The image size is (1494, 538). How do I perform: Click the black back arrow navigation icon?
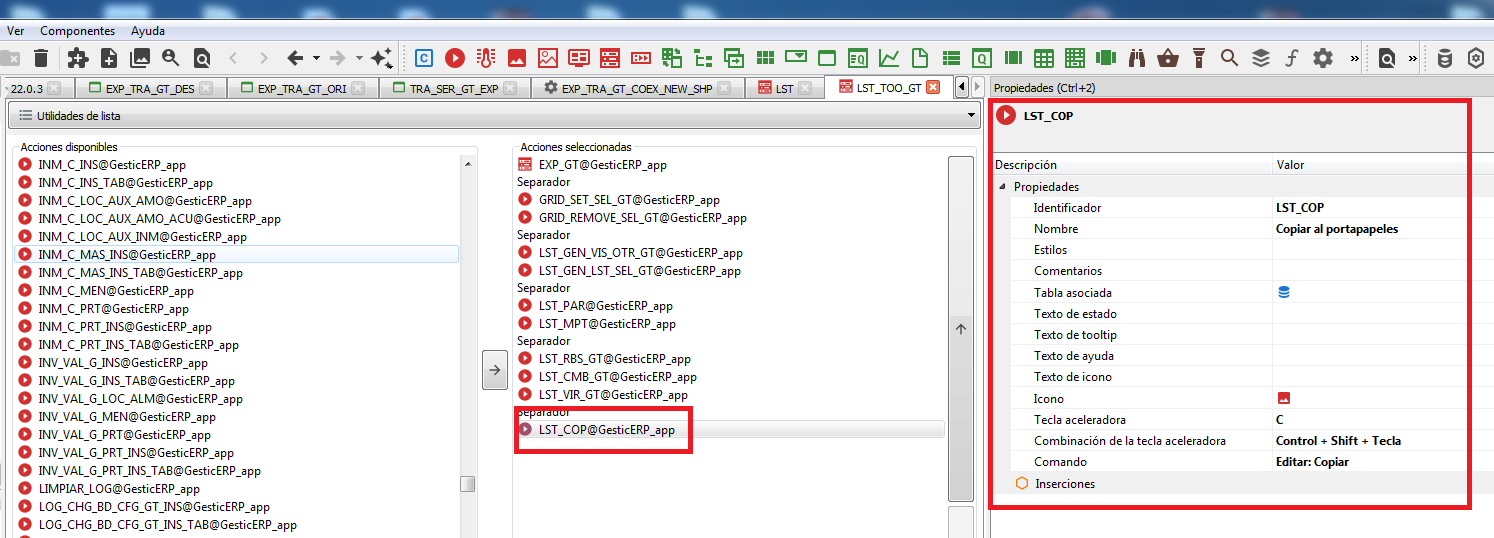click(x=295, y=58)
